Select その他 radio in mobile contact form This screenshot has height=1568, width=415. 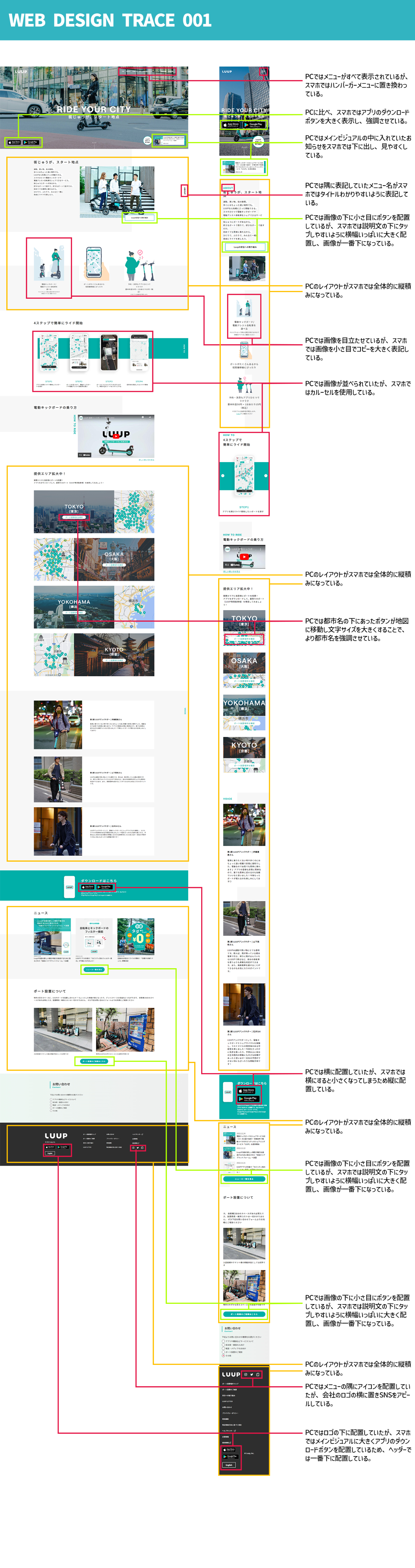click(223, 1356)
